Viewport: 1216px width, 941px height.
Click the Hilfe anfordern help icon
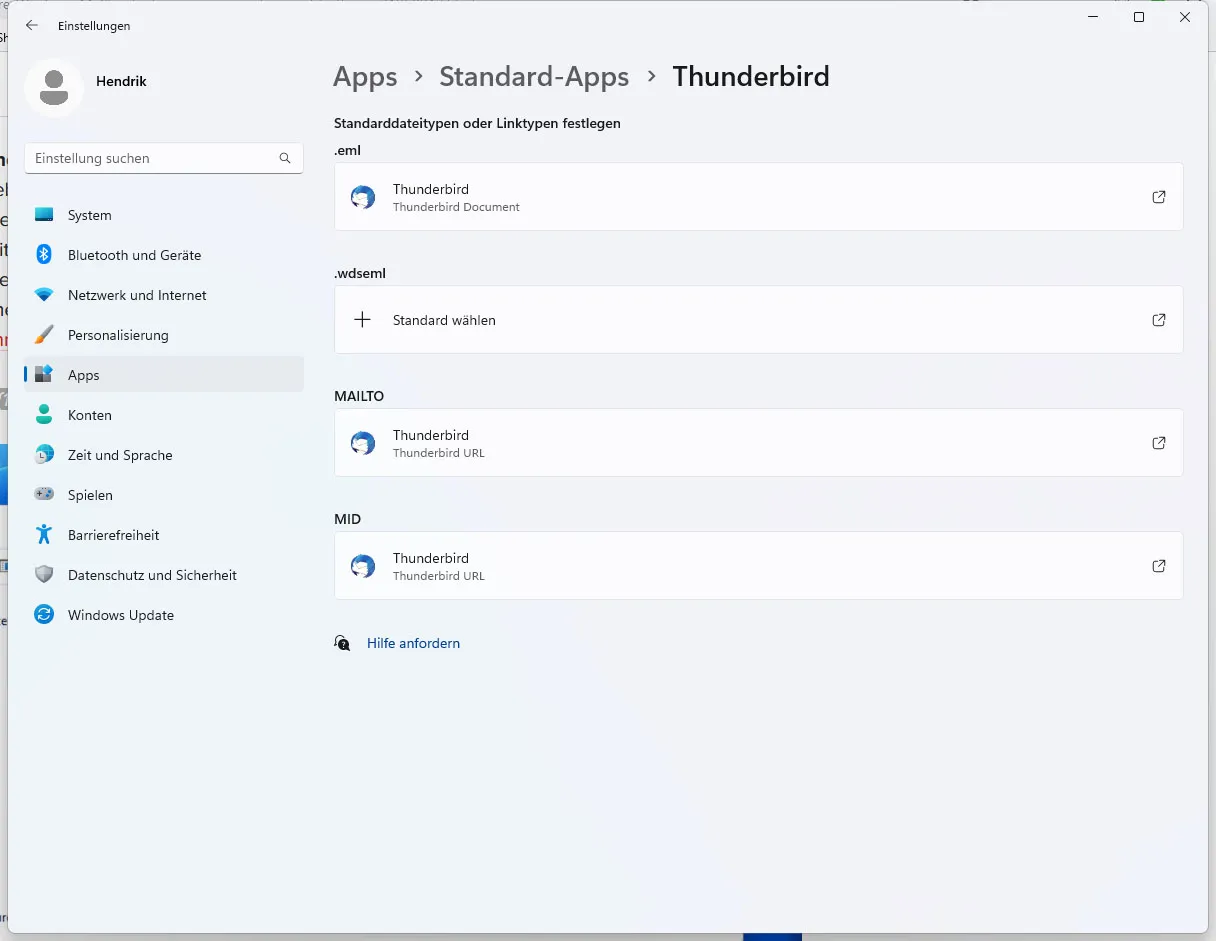343,643
